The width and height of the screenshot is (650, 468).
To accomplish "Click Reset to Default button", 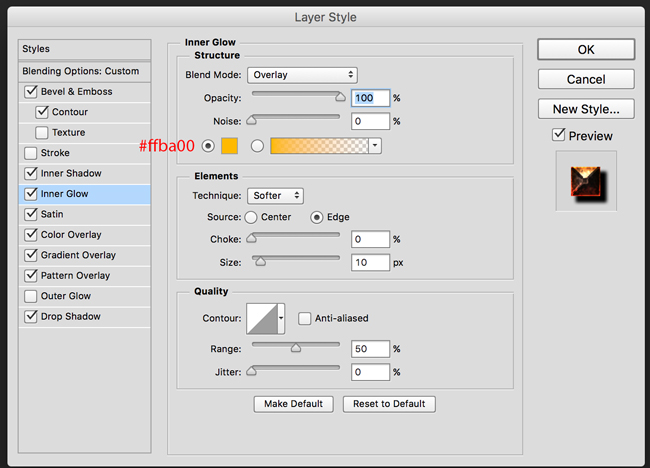I will [x=389, y=404].
